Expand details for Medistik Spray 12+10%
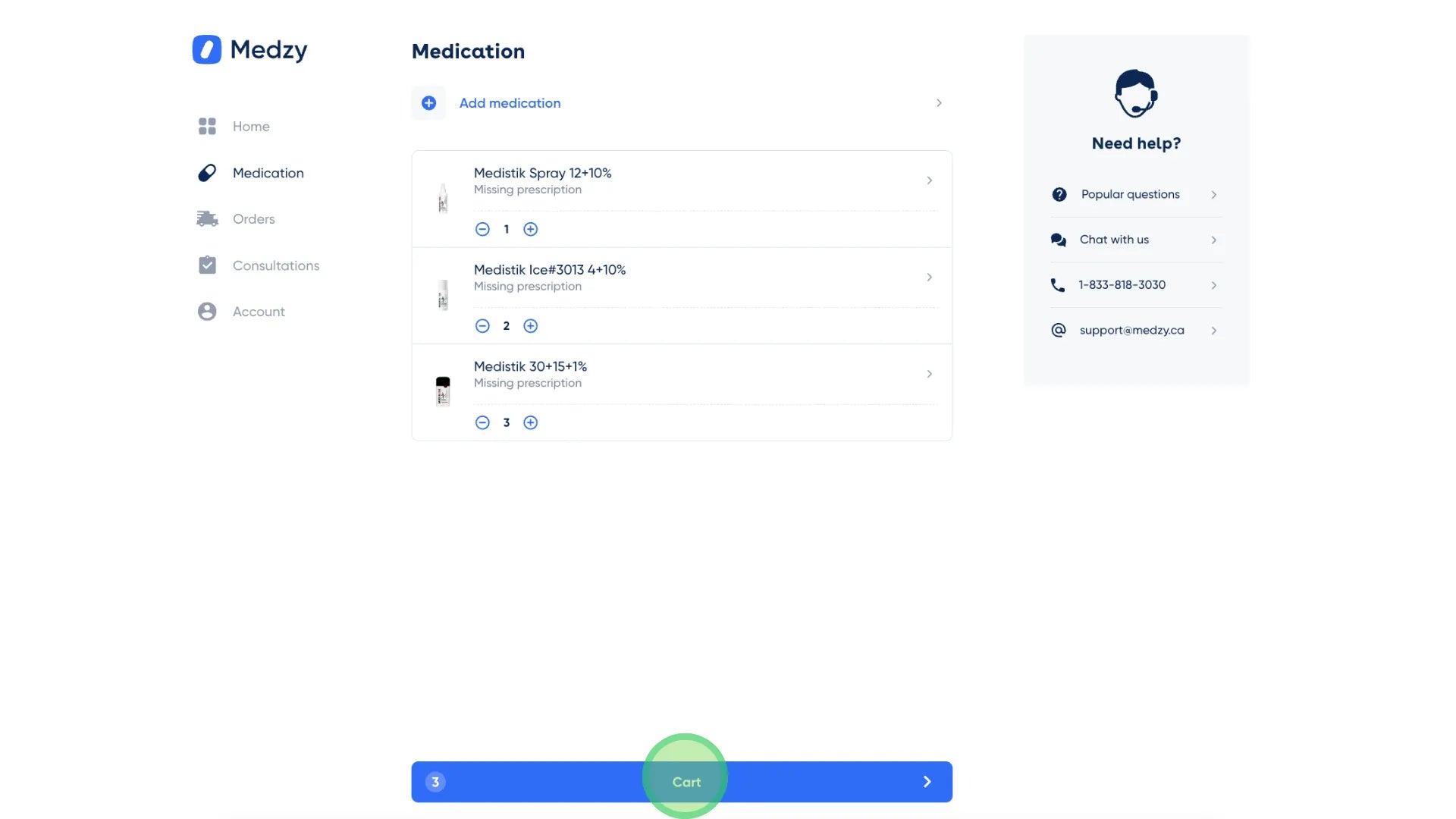The image size is (1456, 819). point(929,180)
